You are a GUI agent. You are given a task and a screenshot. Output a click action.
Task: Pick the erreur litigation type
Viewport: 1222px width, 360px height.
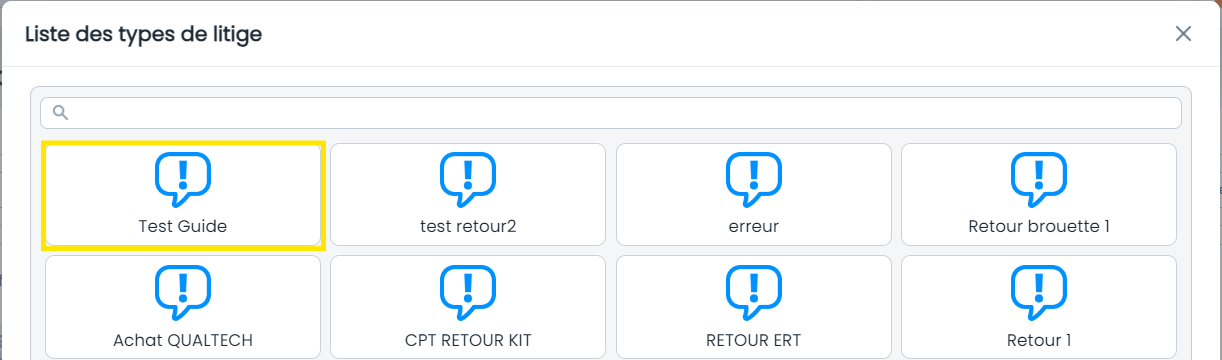click(x=754, y=195)
